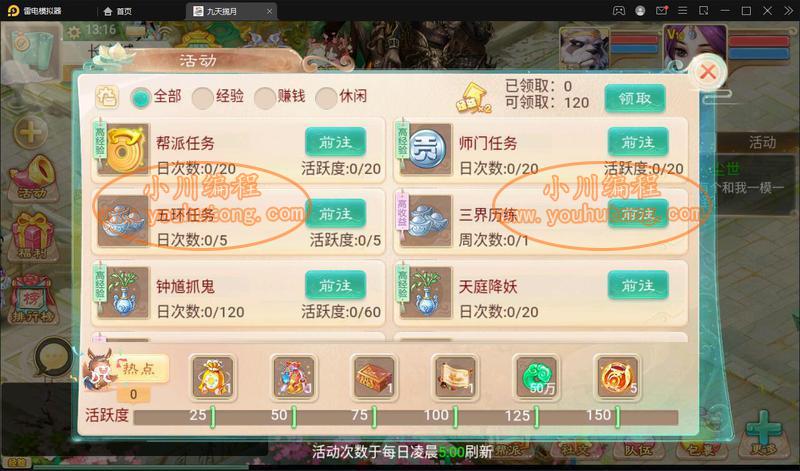Open the gamepad icon in emulator titlebar
The width and height of the screenshot is (800, 471).
pyautogui.click(x=618, y=11)
